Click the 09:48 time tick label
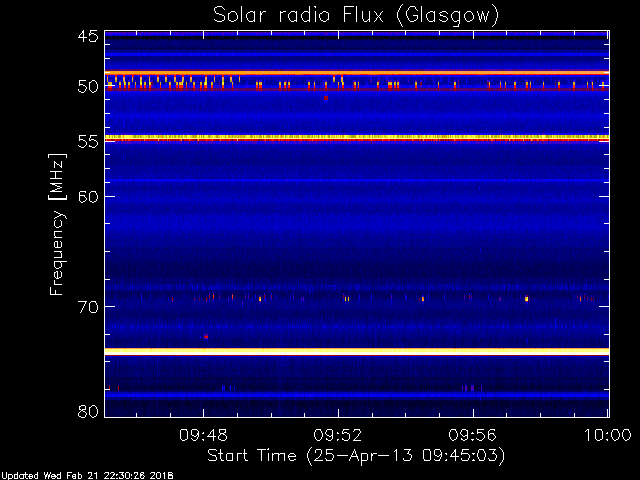The height and width of the screenshot is (480, 640). coord(203,435)
